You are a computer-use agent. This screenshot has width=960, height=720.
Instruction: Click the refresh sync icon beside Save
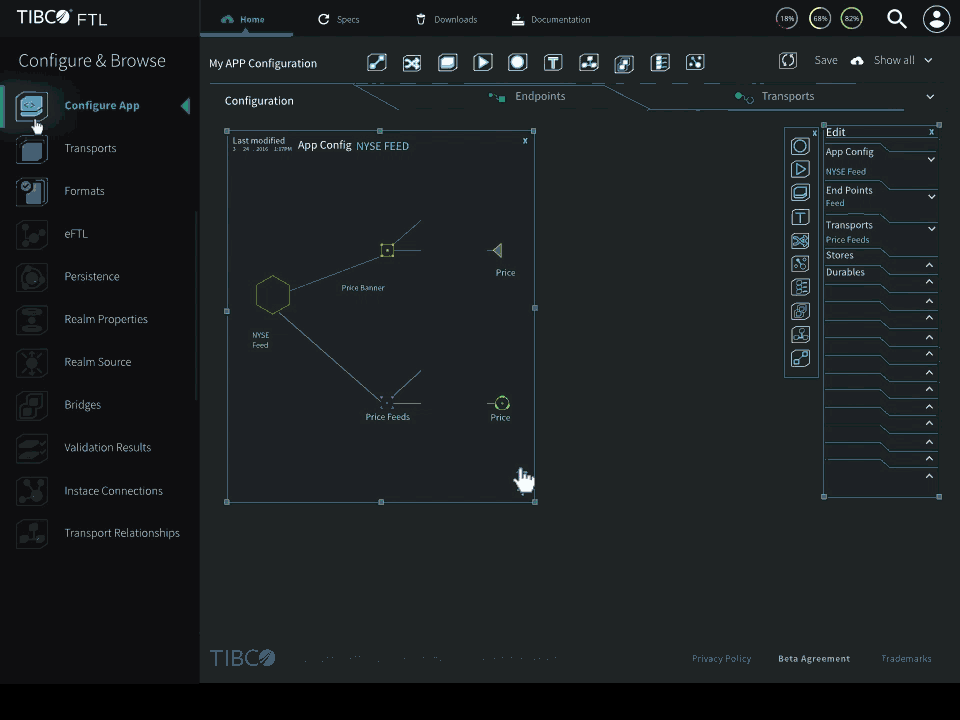click(788, 60)
